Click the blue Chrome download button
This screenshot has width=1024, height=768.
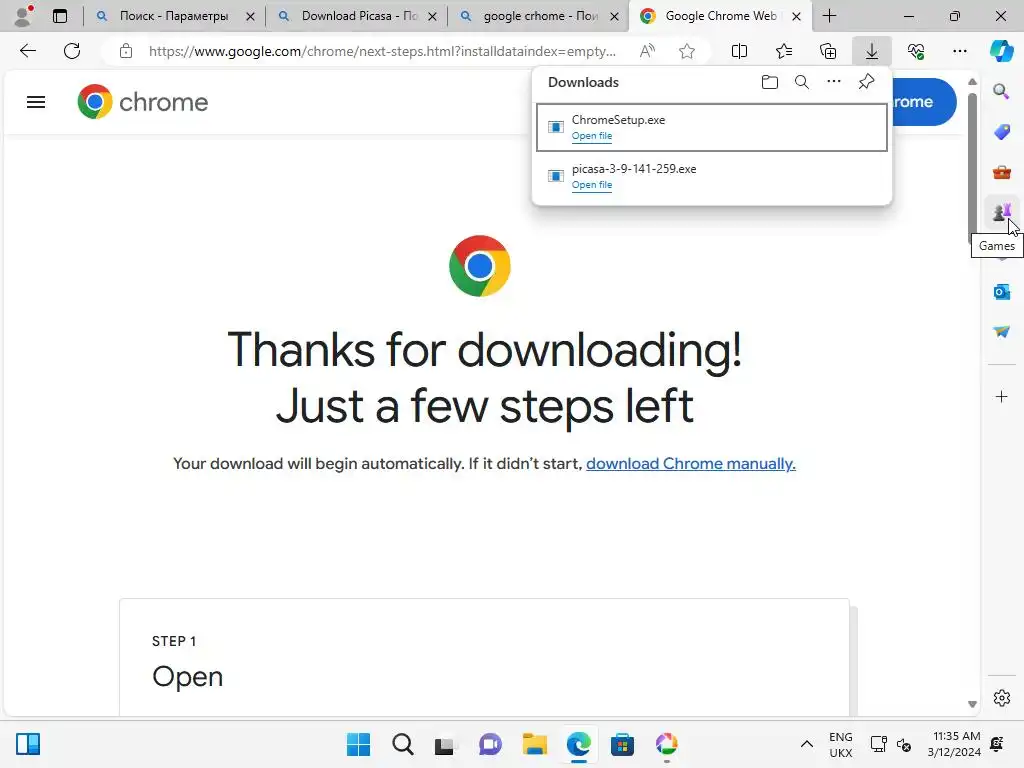pos(923,102)
